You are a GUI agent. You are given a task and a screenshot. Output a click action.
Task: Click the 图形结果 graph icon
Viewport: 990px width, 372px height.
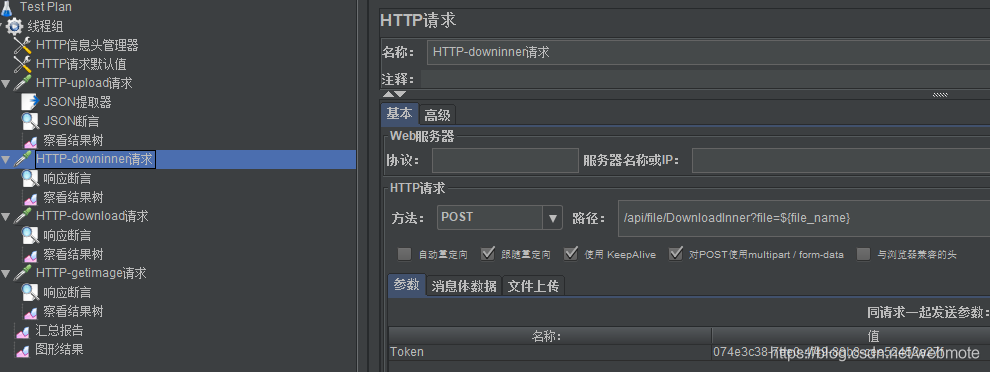click(x=23, y=350)
